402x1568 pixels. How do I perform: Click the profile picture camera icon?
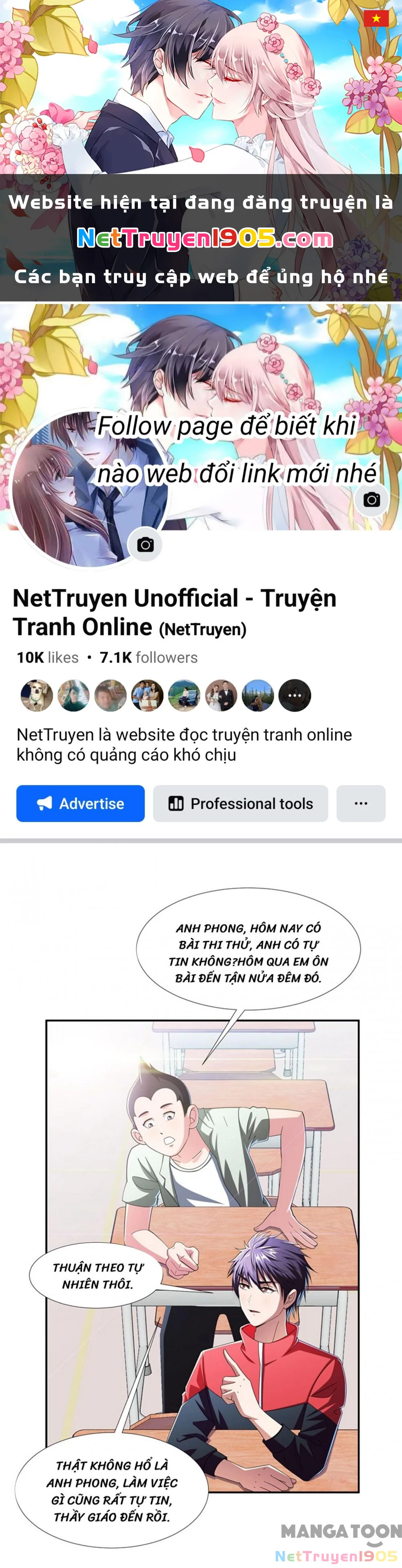(x=145, y=545)
